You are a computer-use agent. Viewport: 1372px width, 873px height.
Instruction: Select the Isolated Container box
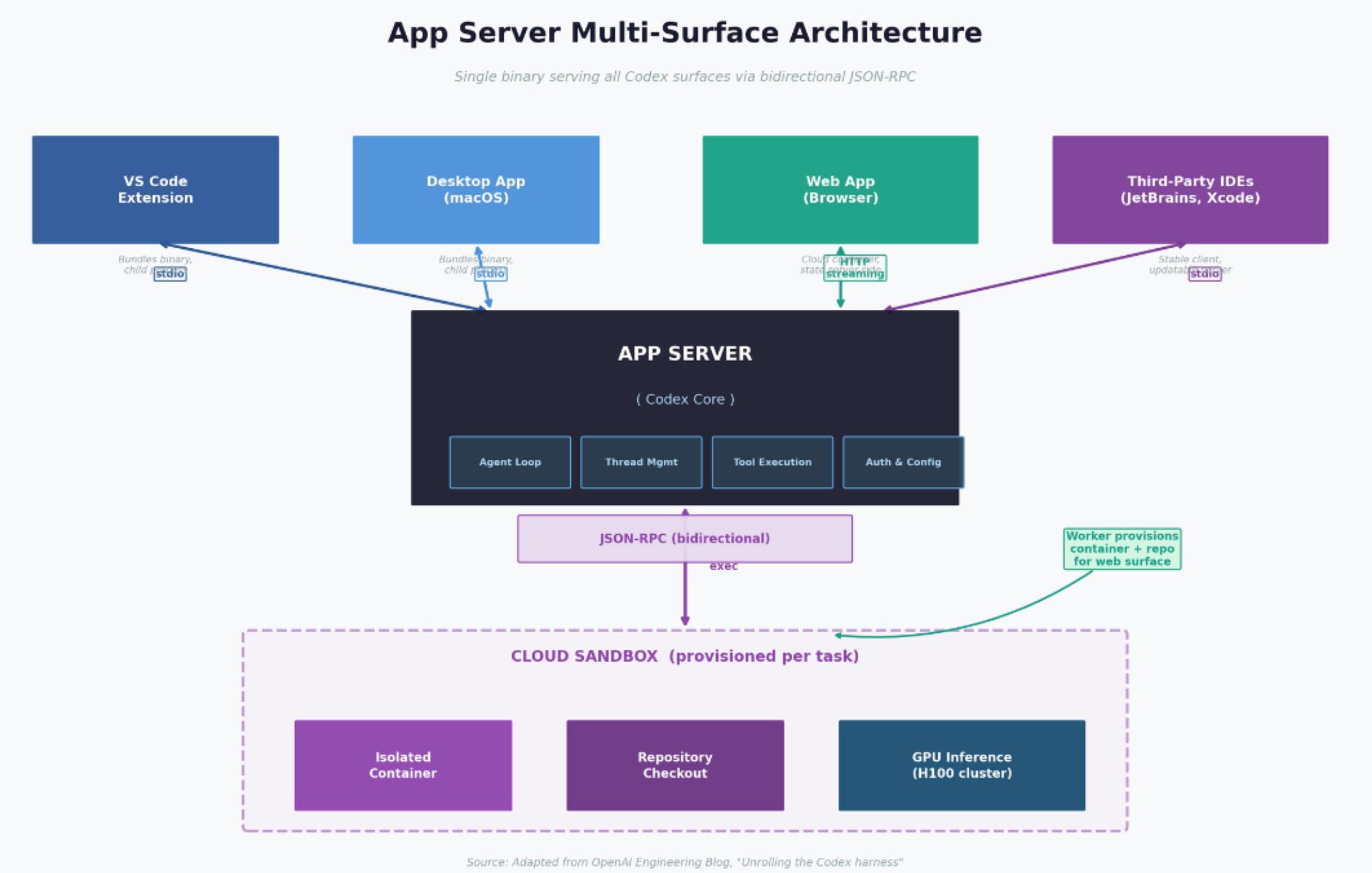pos(403,765)
